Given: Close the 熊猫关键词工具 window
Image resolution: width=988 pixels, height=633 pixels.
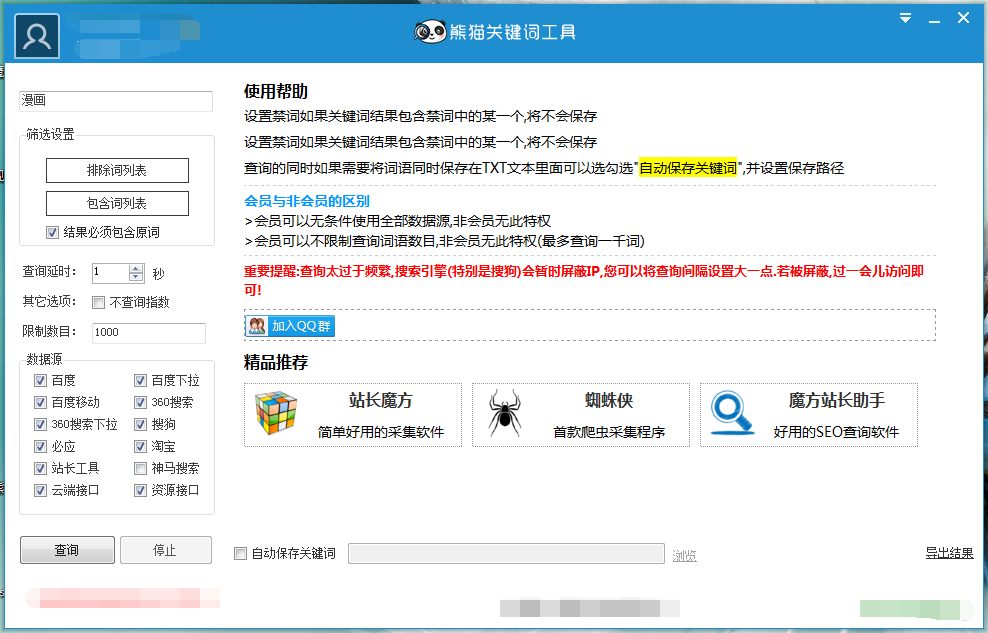Looking at the screenshot, I should tap(963, 18).
